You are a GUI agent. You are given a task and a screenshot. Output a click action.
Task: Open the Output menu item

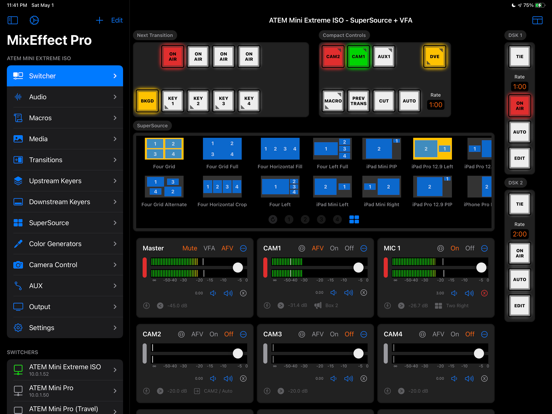[x=65, y=307]
